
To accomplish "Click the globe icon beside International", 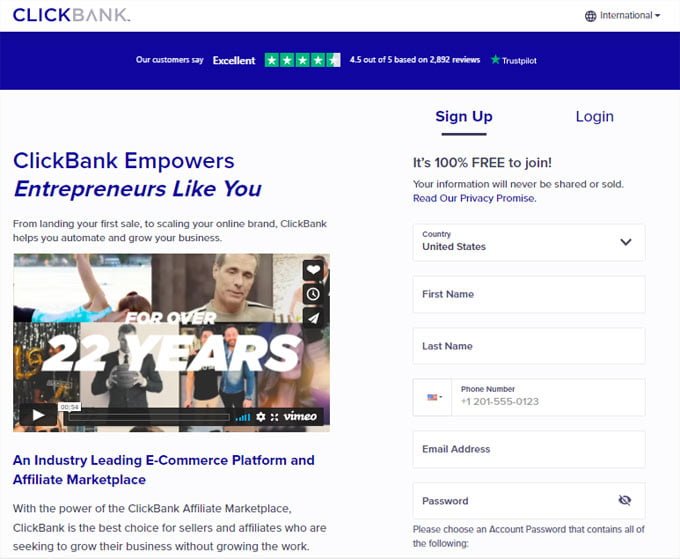I will (590, 16).
